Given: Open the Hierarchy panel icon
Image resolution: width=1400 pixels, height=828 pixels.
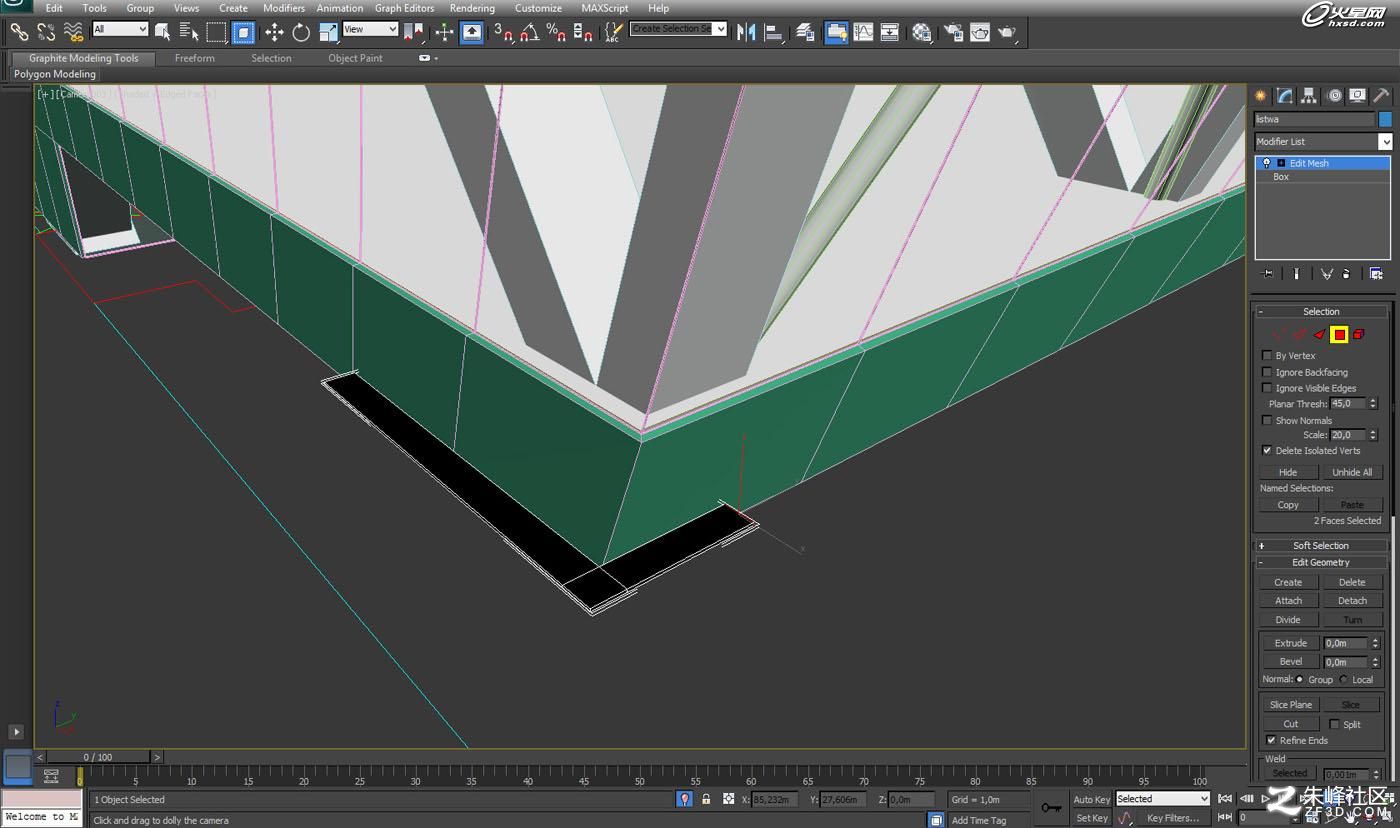Looking at the screenshot, I should pyautogui.click(x=1309, y=96).
